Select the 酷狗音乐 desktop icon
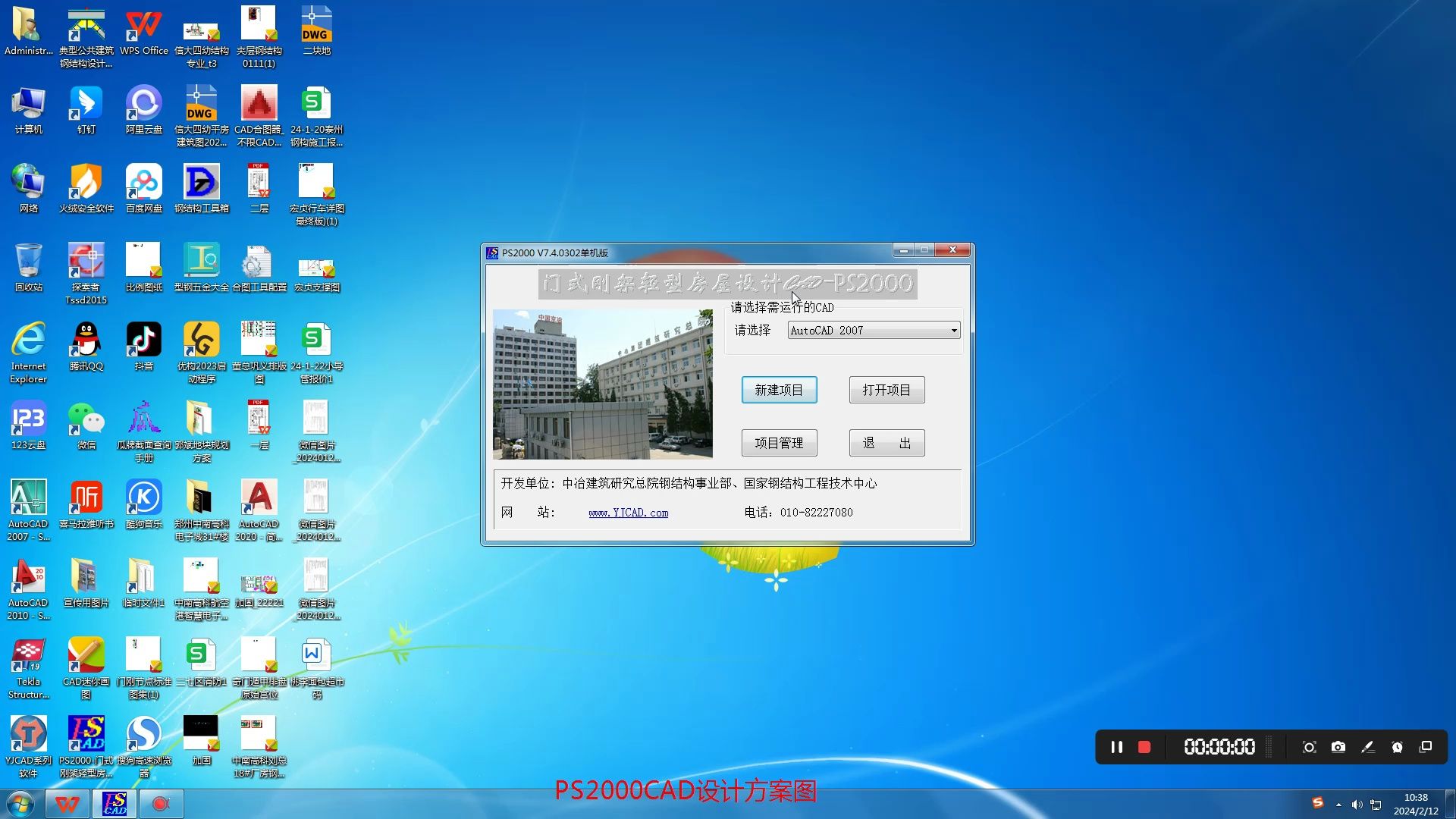This screenshot has width=1456, height=819. coord(144,505)
